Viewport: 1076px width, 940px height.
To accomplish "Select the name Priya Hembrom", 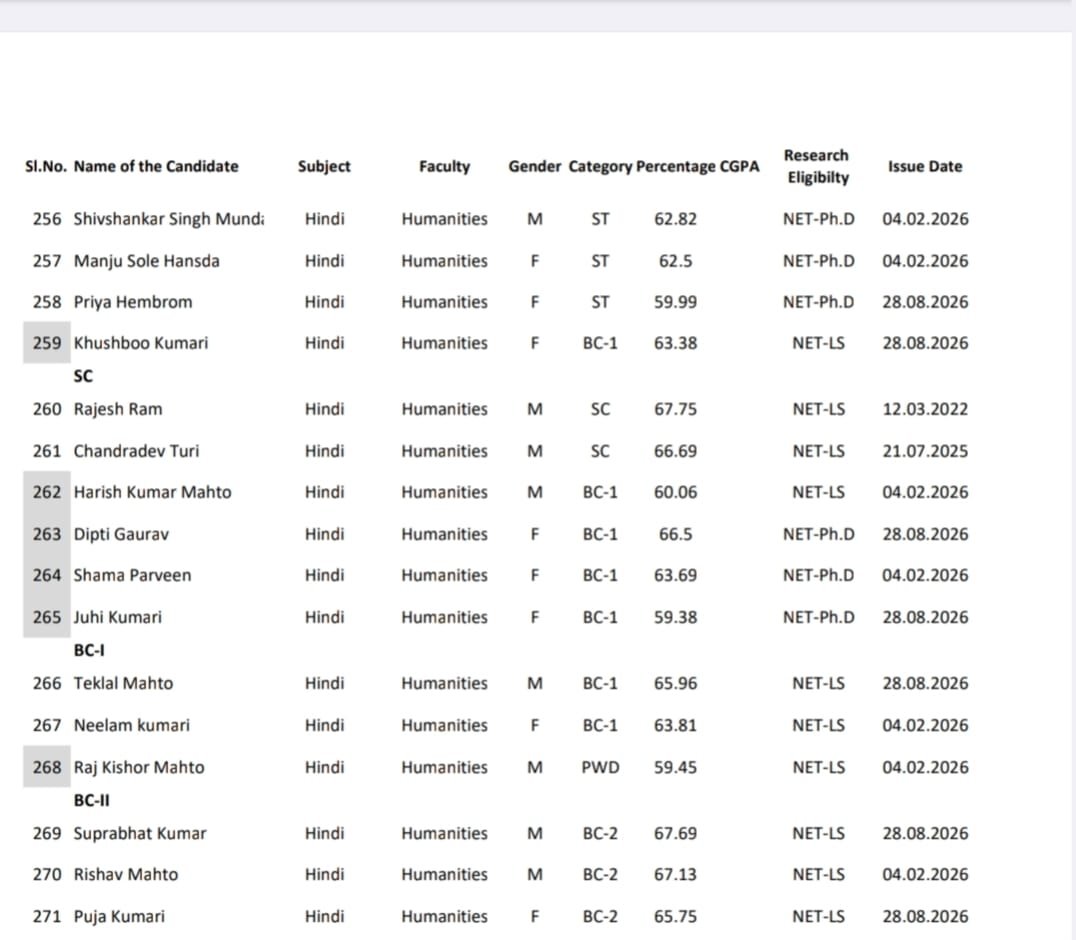I will 133,302.
